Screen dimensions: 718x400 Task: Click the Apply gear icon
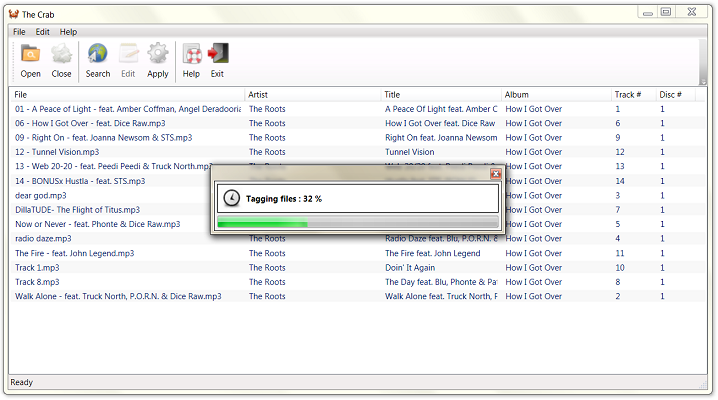click(x=158, y=54)
